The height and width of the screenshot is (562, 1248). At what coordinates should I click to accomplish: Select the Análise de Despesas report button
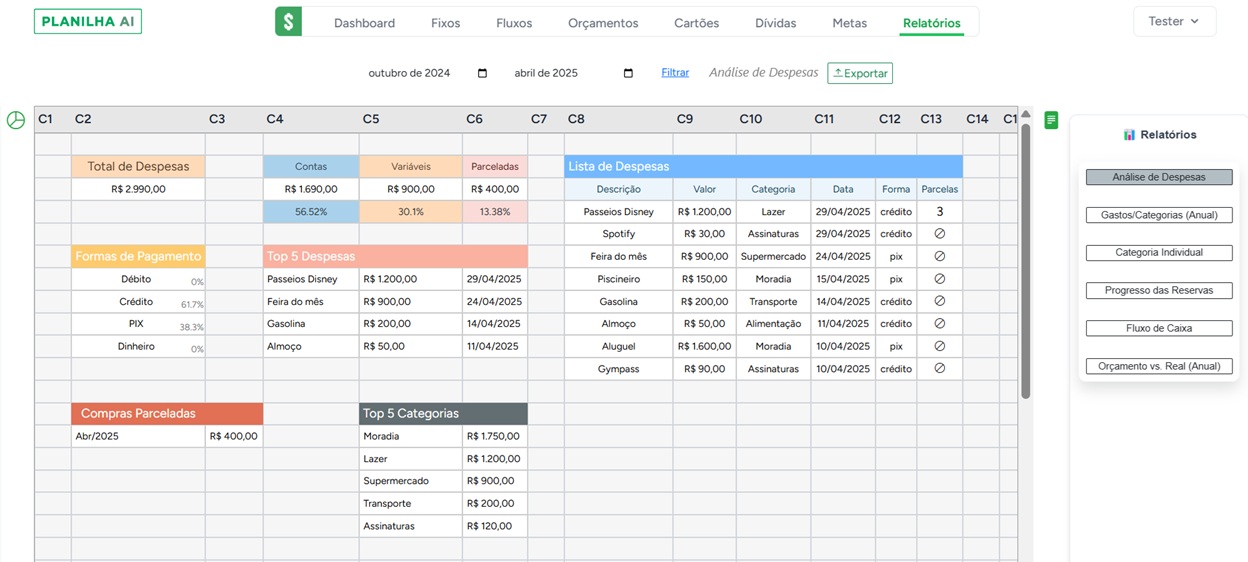coord(1159,177)
